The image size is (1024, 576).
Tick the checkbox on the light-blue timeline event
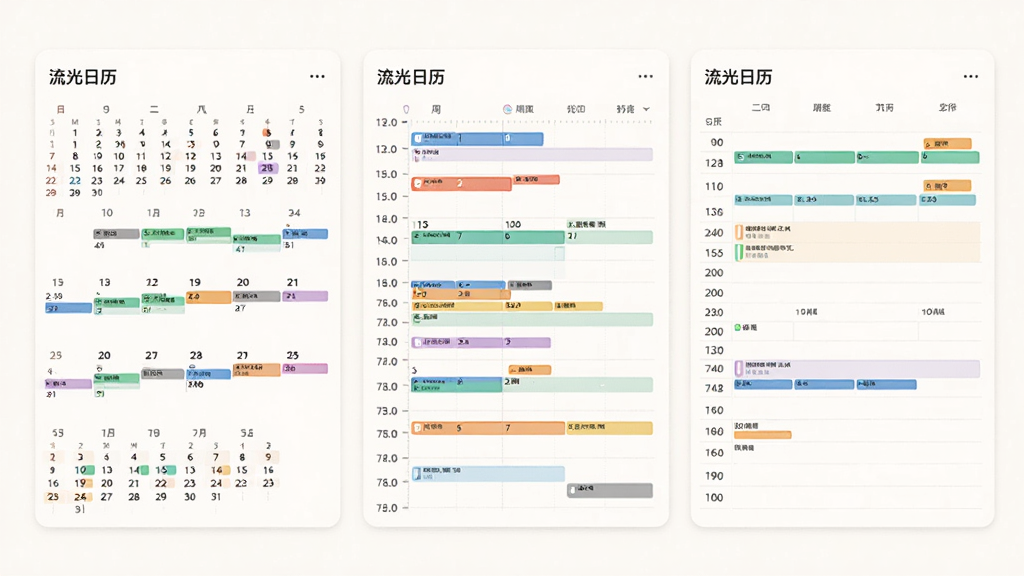[417, 473]
